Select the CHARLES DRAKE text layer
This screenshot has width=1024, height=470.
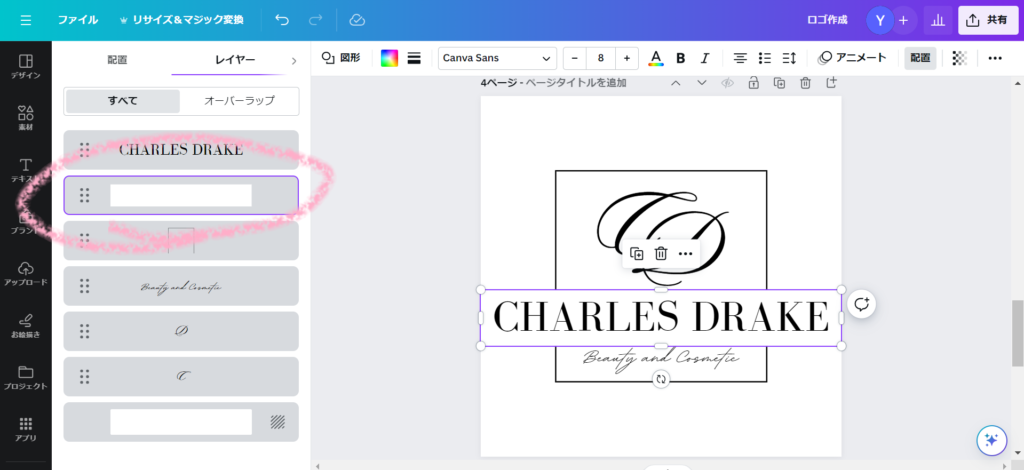(181, 149)
